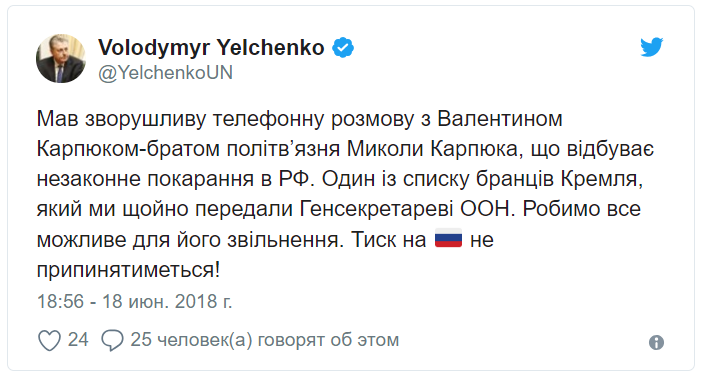Viewport: 705px width, 375px height.
Task: Click the Volodymyr Yelchenko display name
Action: click(x=211, y=48)
